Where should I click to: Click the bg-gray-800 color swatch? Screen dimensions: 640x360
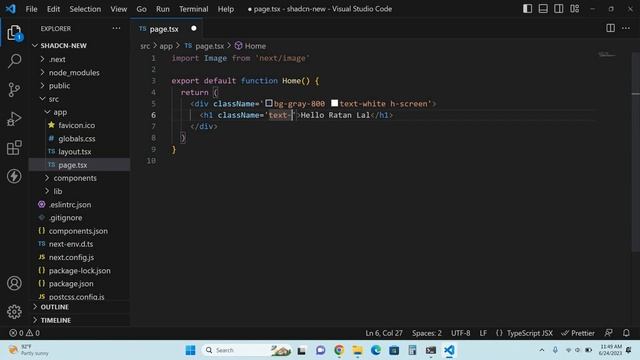(x=269, y=103)
